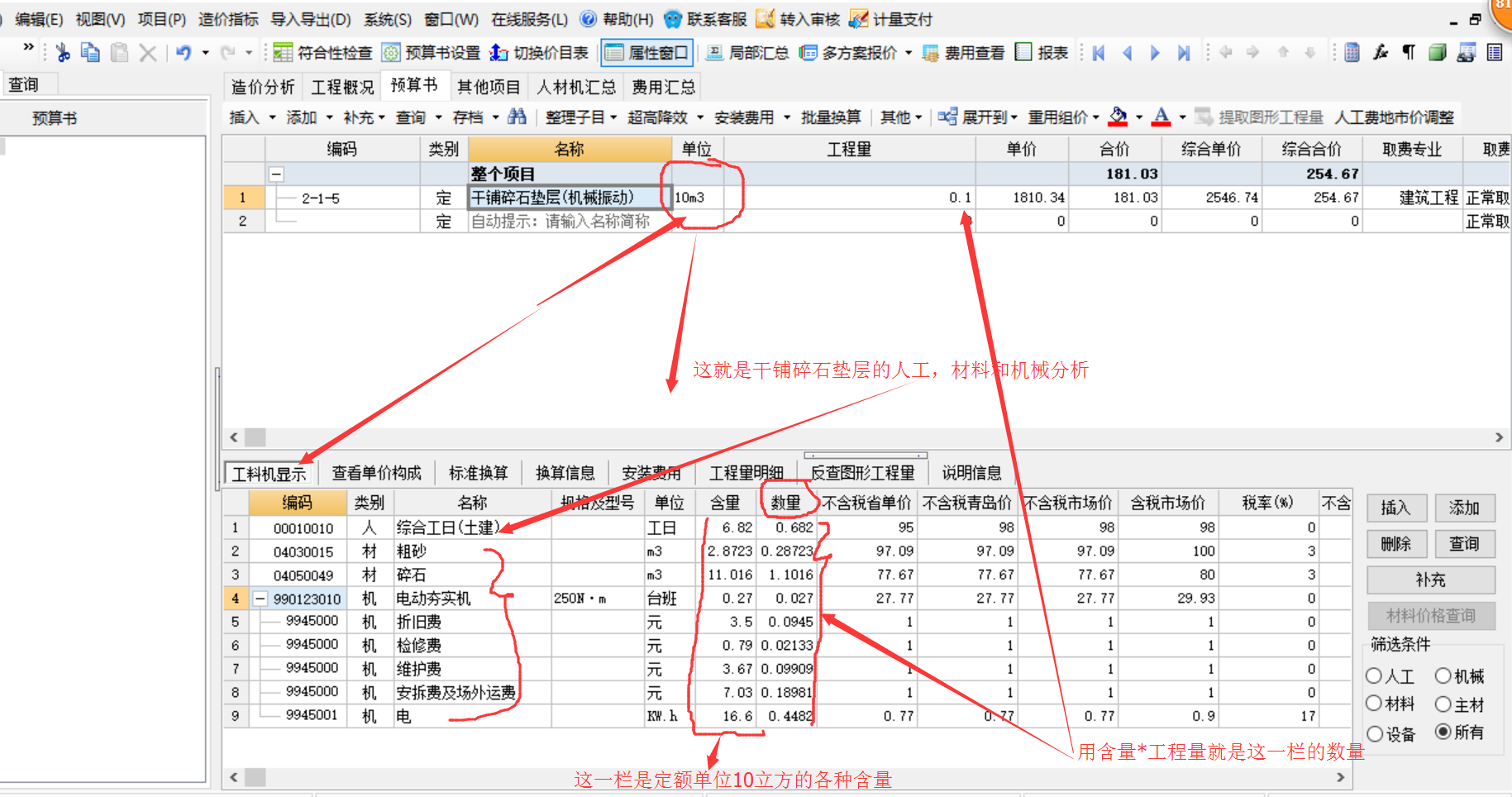Jump to first record navigation arrow
This screenshot has height=797, width=1512.
tap(1099, 53)
